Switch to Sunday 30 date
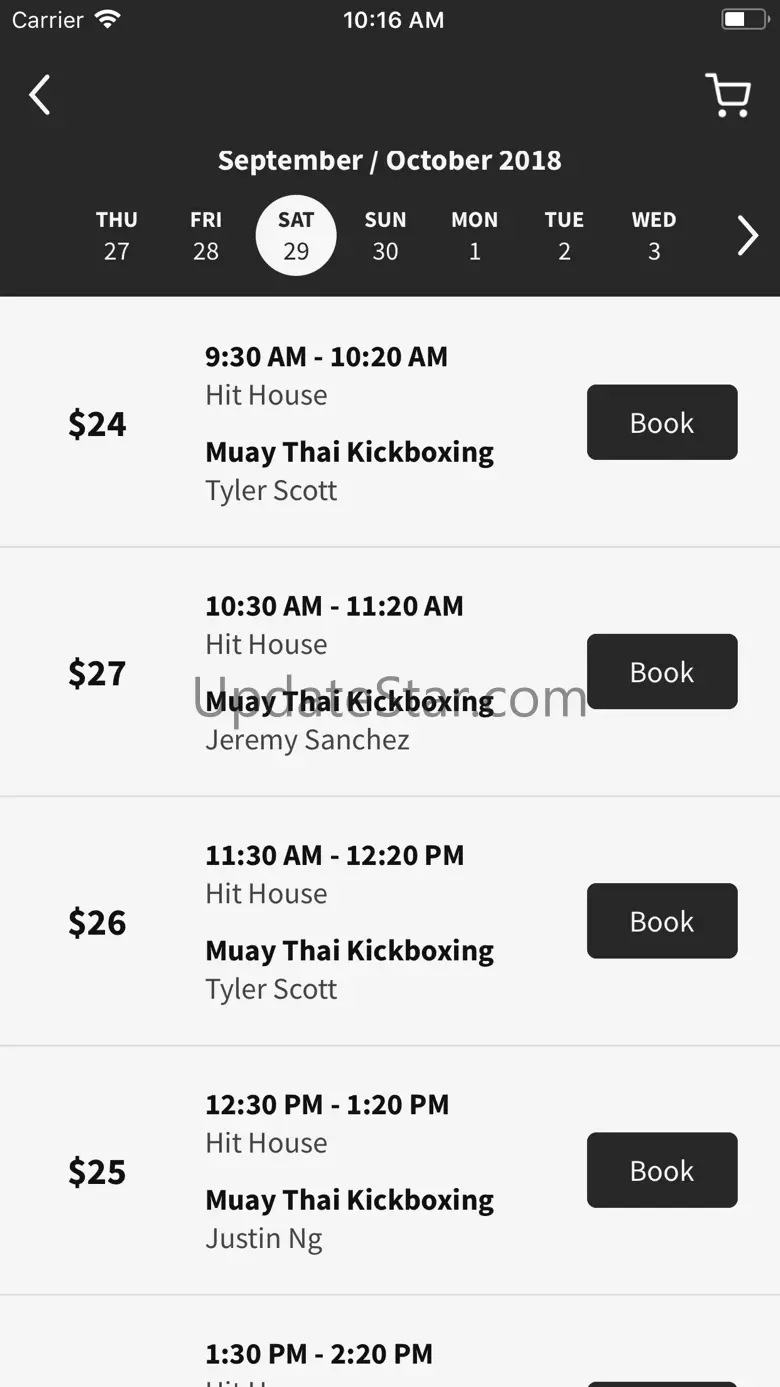The height and width of the screenshot is (1387, 780). coord(385,236)
